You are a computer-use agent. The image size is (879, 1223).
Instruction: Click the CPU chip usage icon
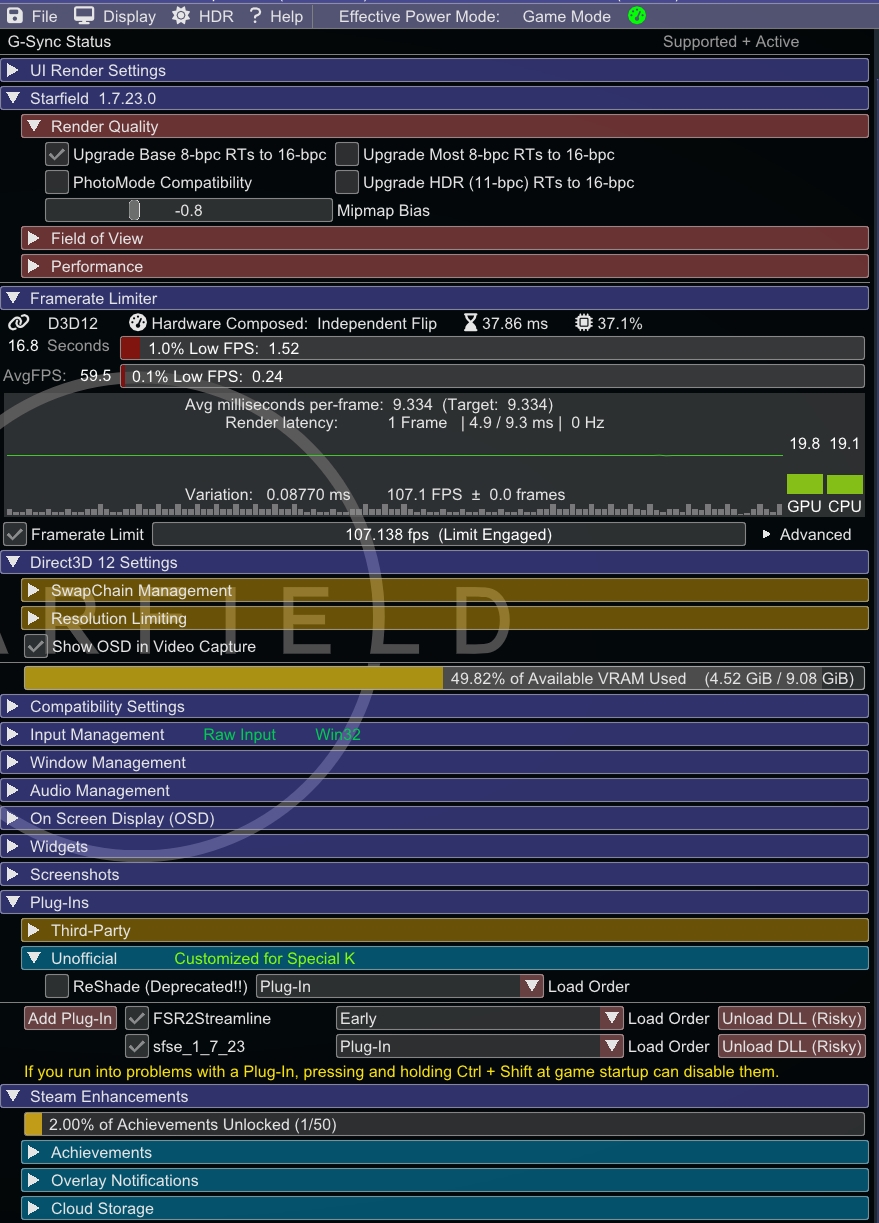click(584, 323)
